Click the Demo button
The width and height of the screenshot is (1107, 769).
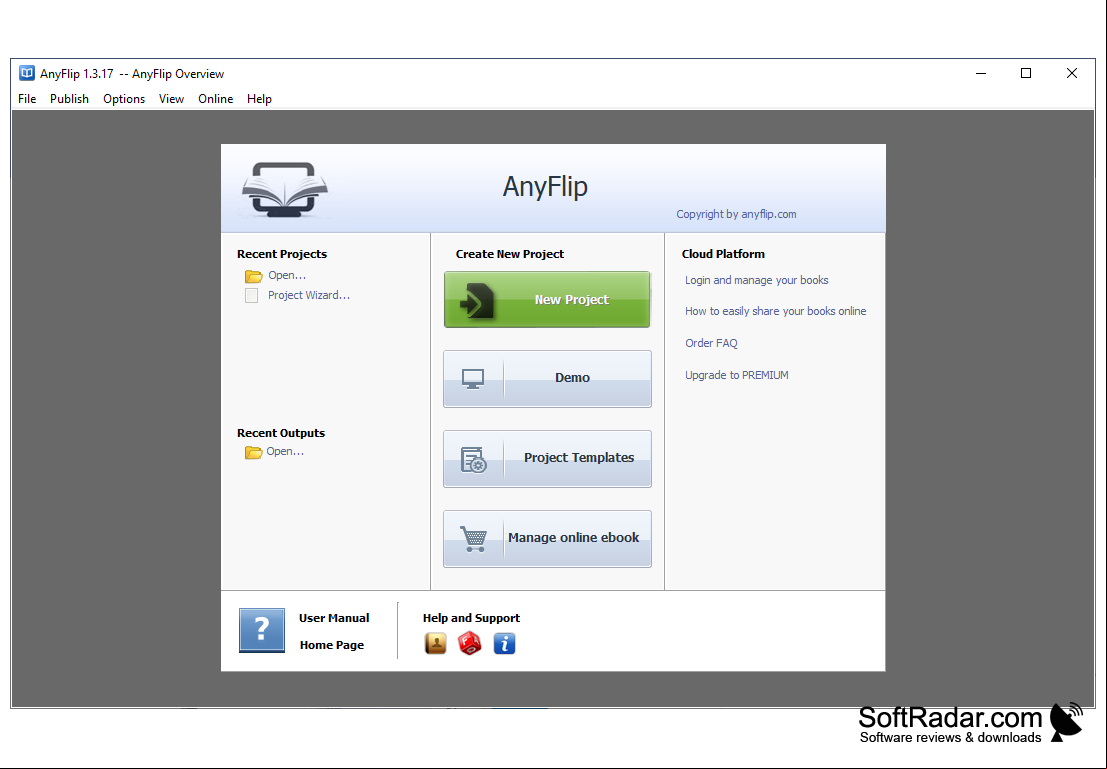click(547, 378)
